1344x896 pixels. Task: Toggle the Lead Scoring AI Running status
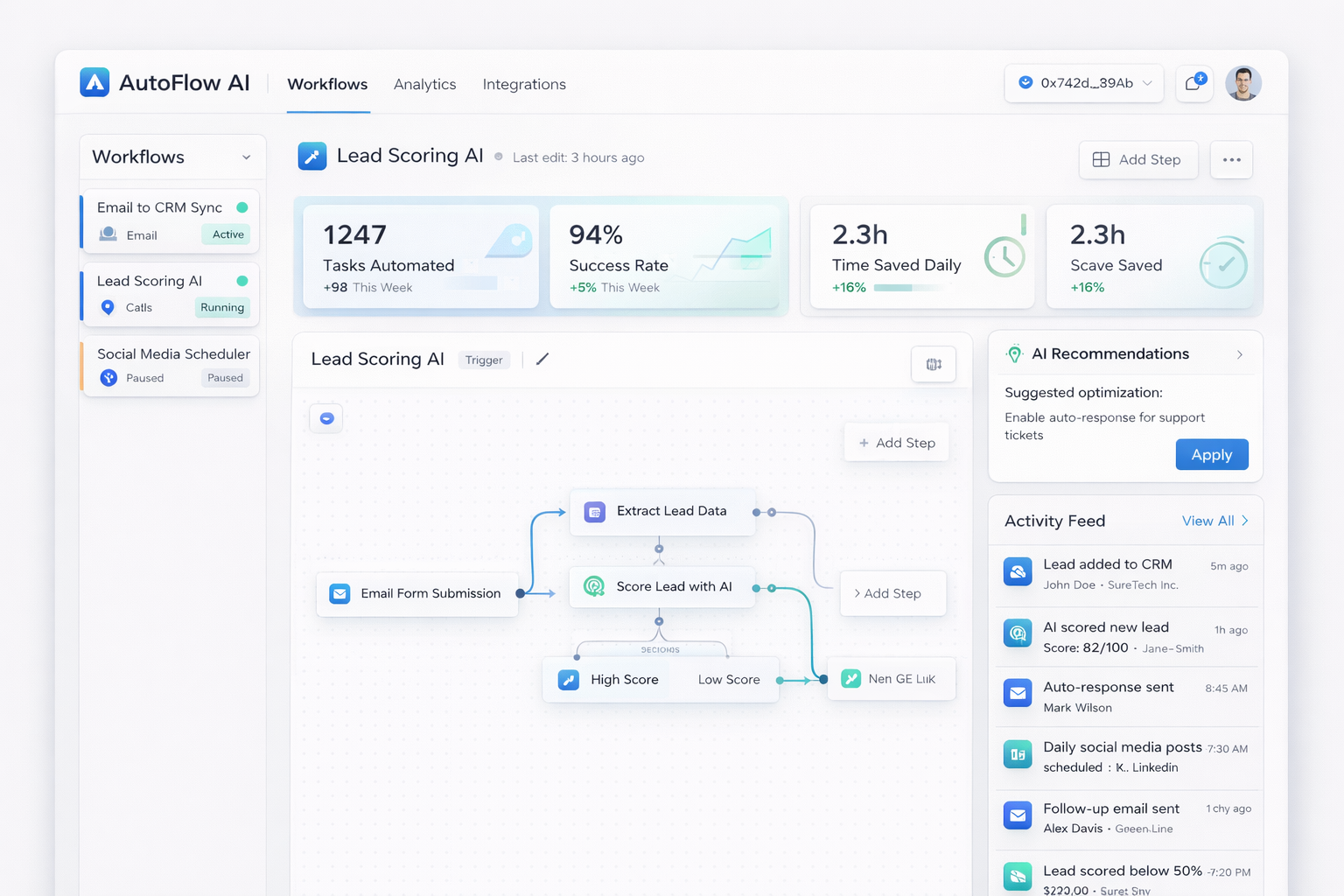click(222, 308)
